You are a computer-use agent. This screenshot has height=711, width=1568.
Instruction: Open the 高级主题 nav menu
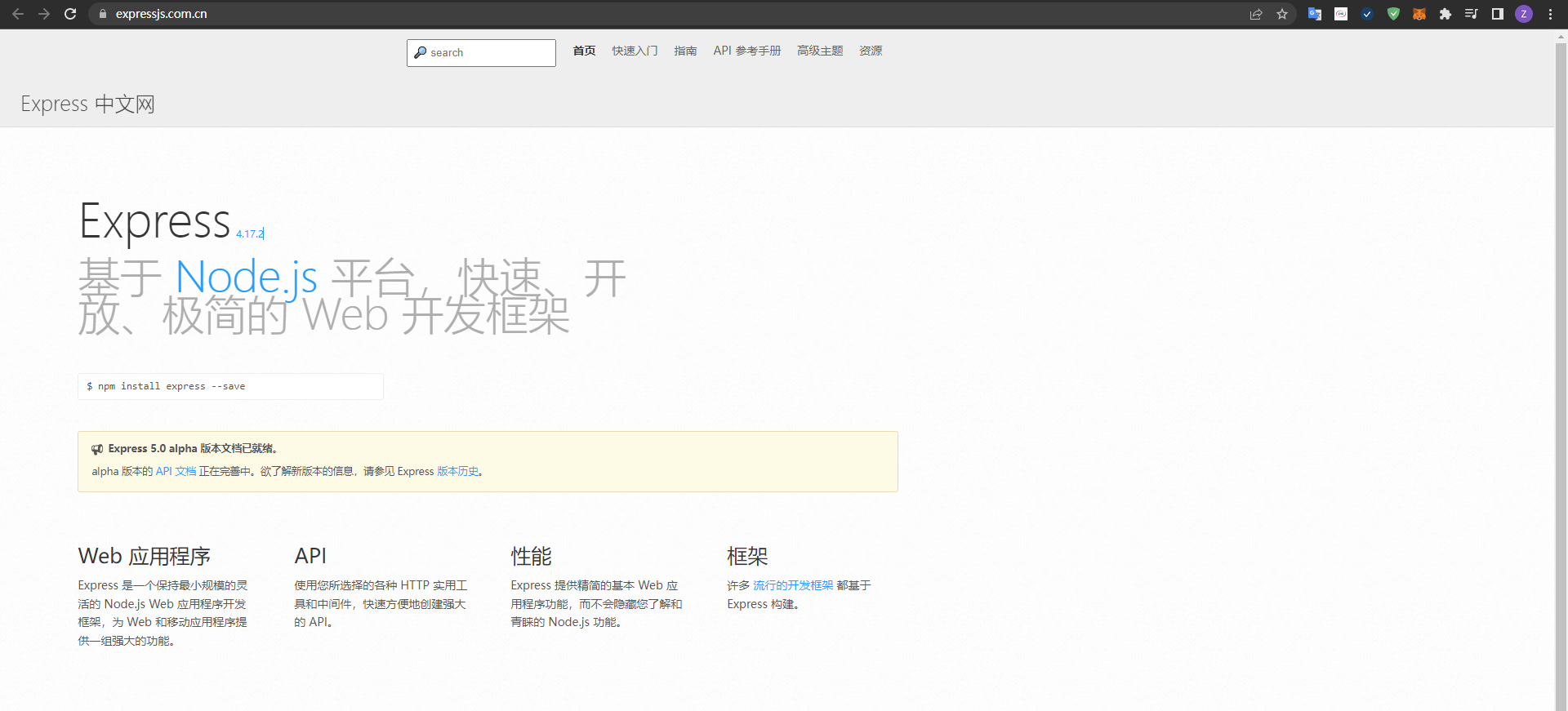[820, 51]
